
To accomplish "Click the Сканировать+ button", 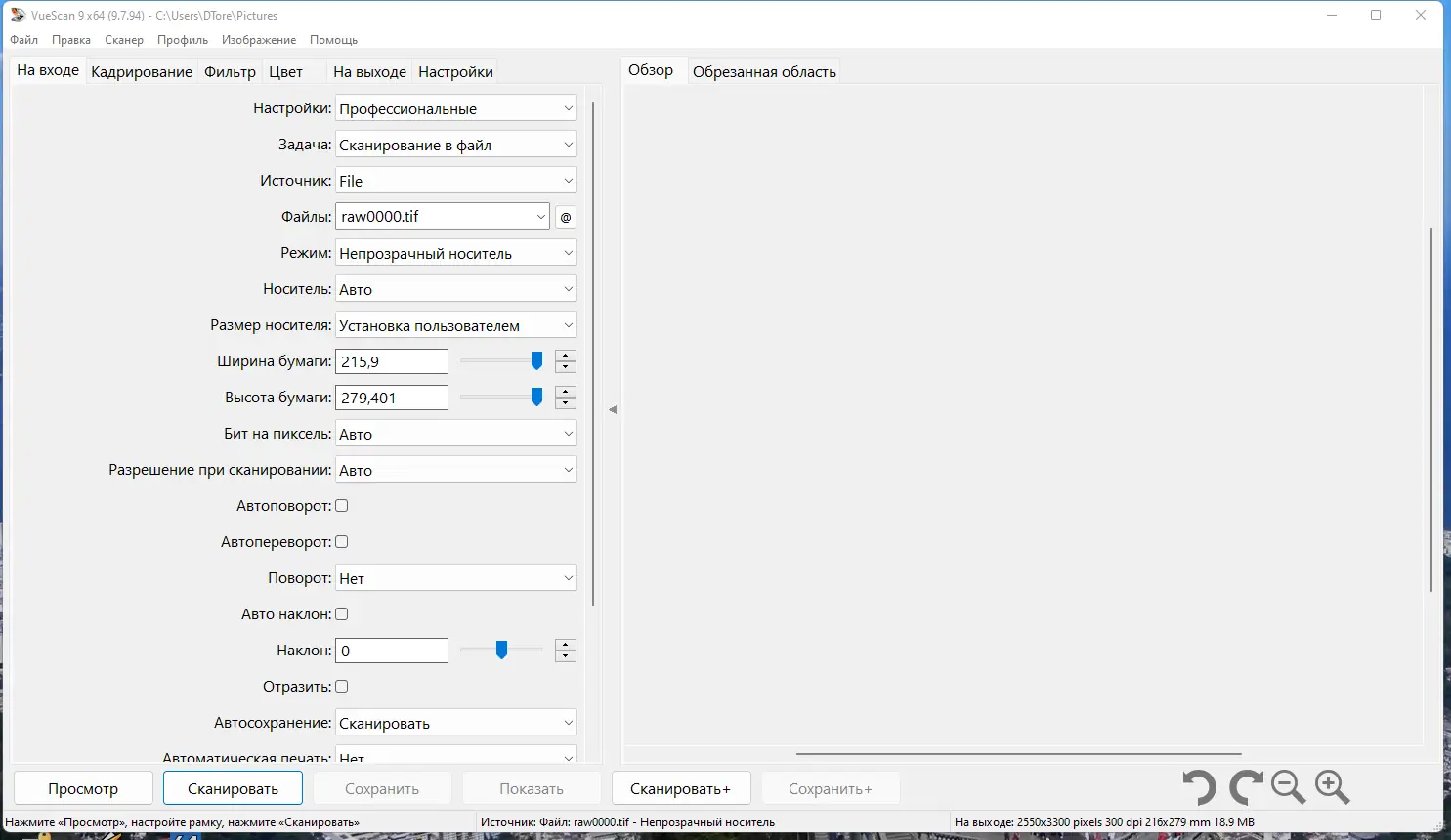I will (x=680, y=788).
